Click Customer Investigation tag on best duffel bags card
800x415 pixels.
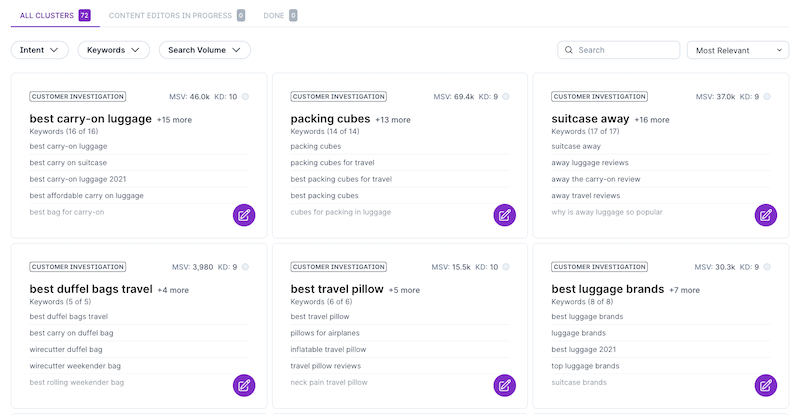tap(78, 267)
